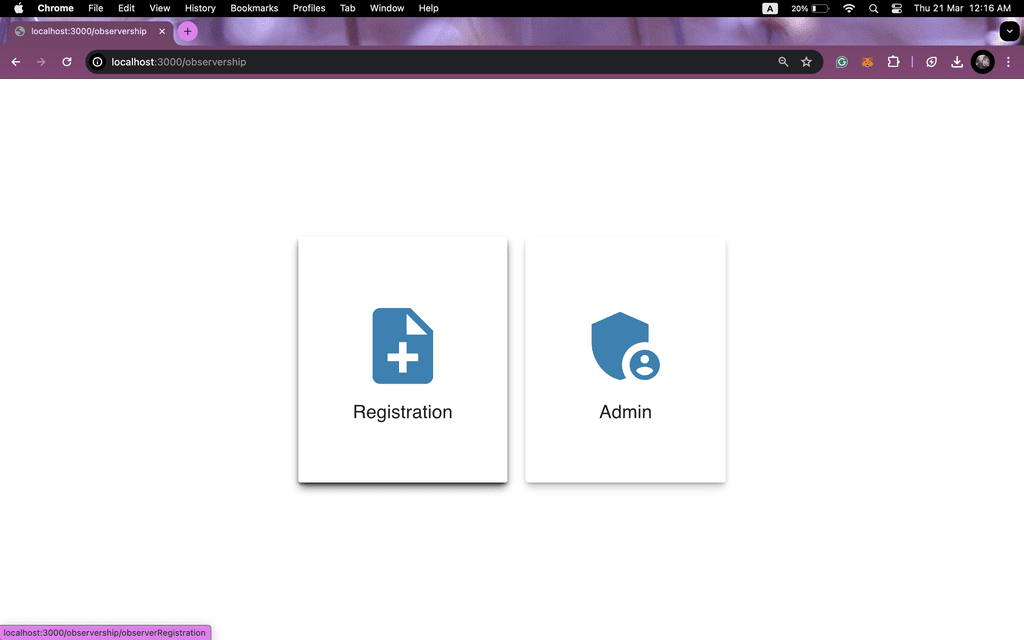The height and width of the screenshot is (640, 1024).
Task: Open the Extensions puzzle piece menu
Action: pyautogui.click(x=894, y=62)
